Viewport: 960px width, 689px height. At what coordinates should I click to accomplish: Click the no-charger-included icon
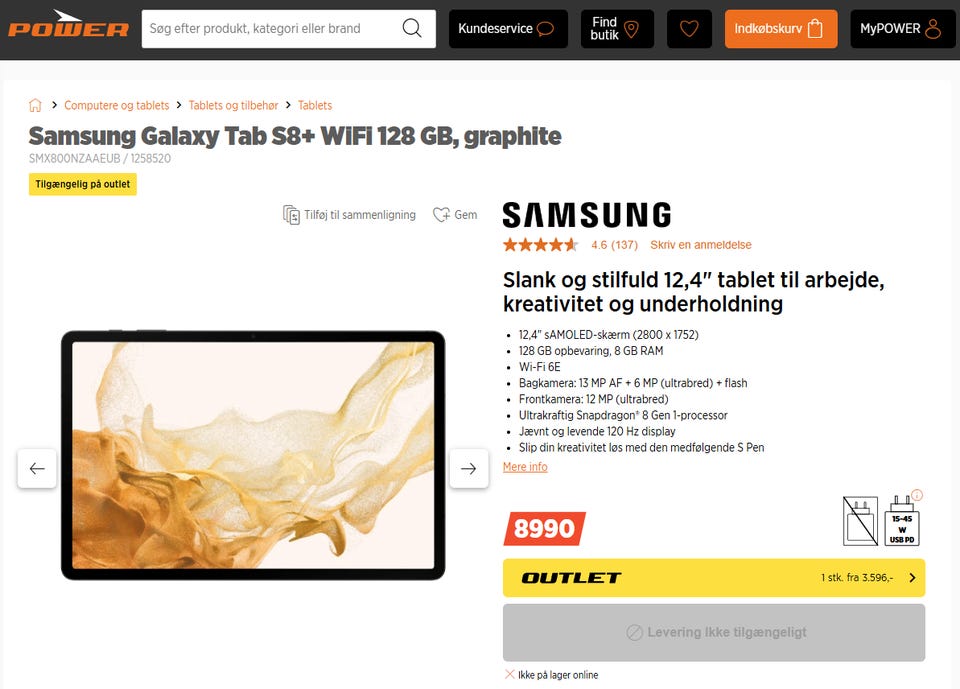tap(860, 521)
